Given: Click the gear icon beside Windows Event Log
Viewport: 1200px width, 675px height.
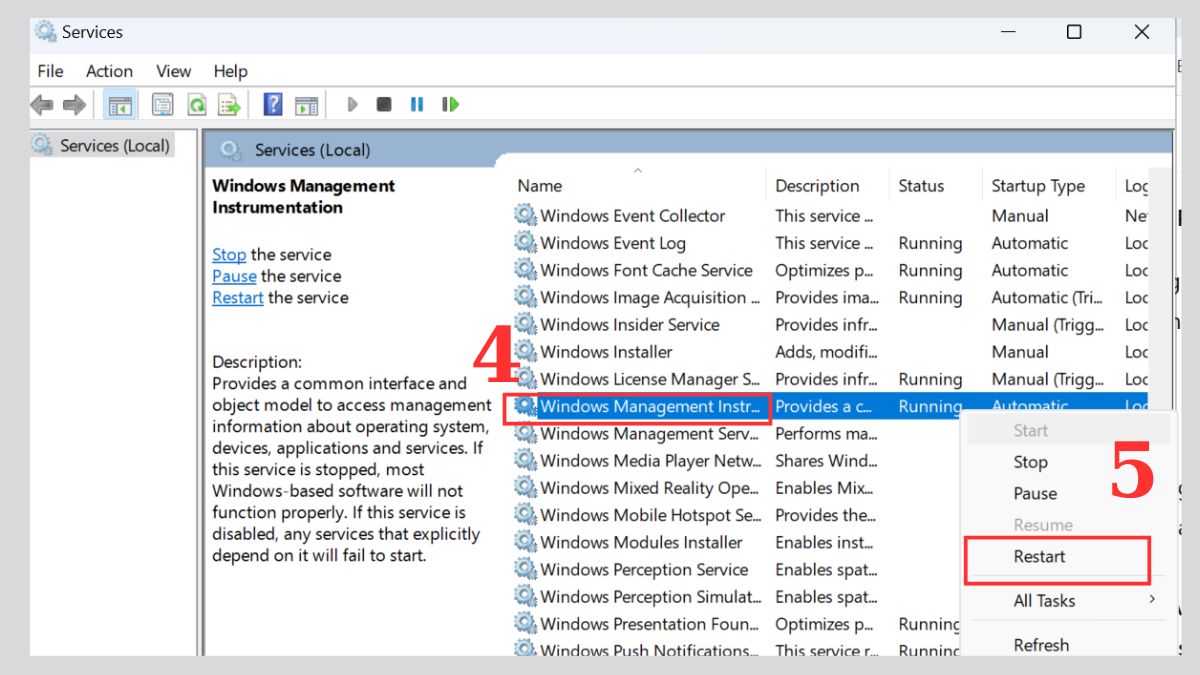Looking at the screenshot, I should 525,242.
